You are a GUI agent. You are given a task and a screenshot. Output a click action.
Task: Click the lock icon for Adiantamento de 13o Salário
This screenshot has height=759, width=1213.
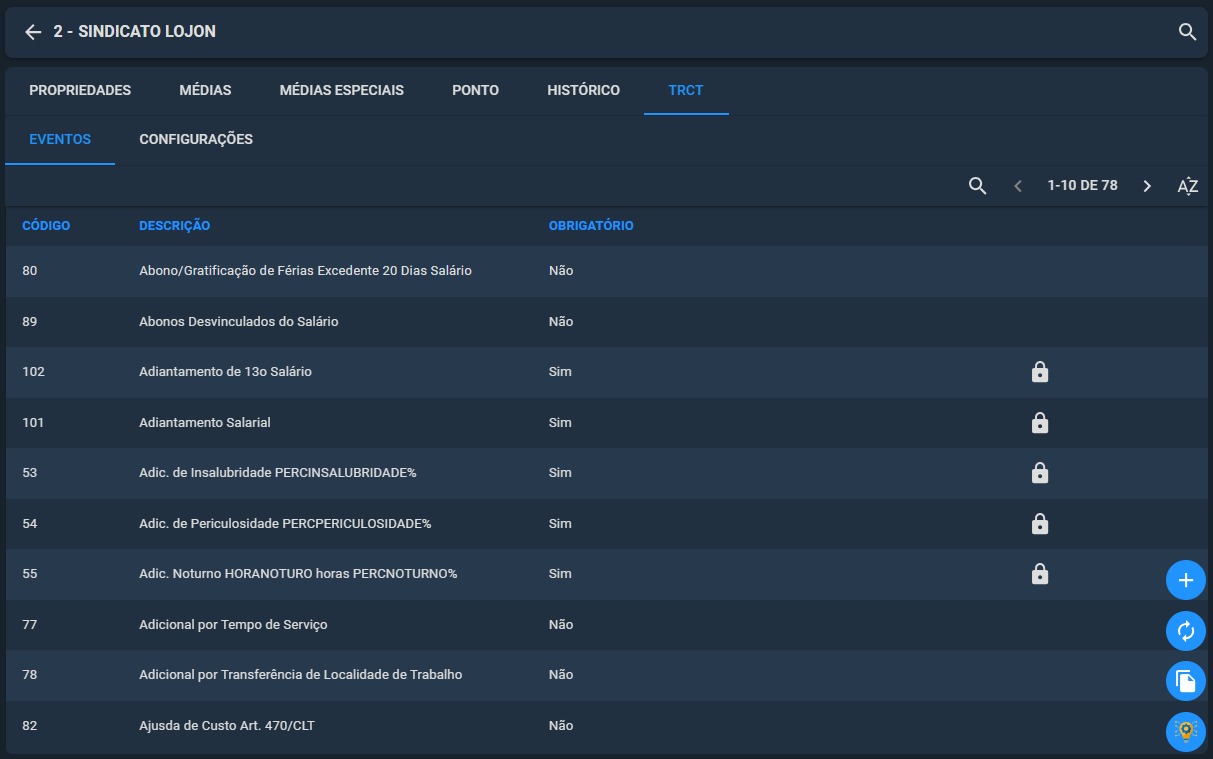click(x=1040, y=372)
